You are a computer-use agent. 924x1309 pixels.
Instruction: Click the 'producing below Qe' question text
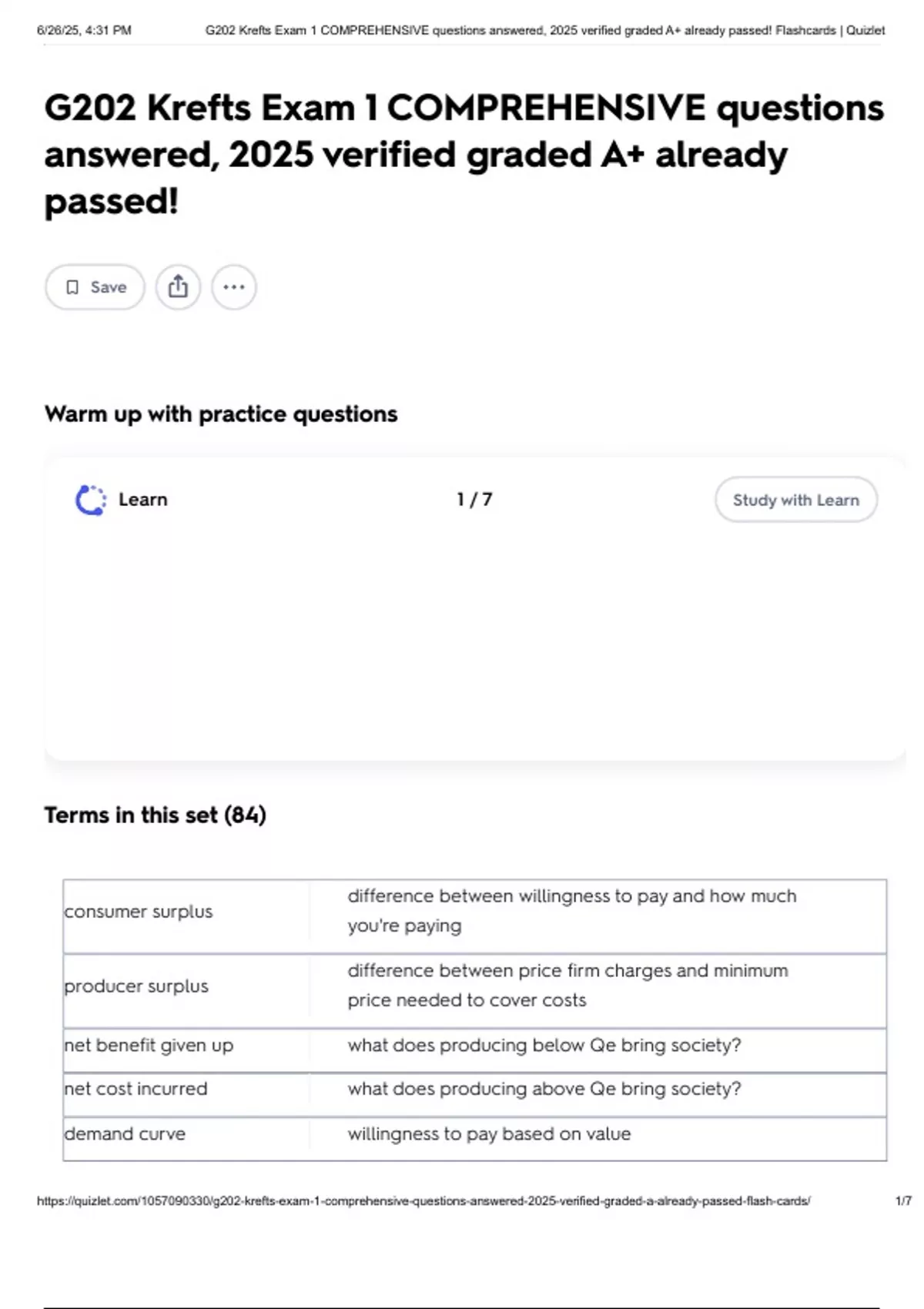pyautogui.click(x=544, y=1046)
